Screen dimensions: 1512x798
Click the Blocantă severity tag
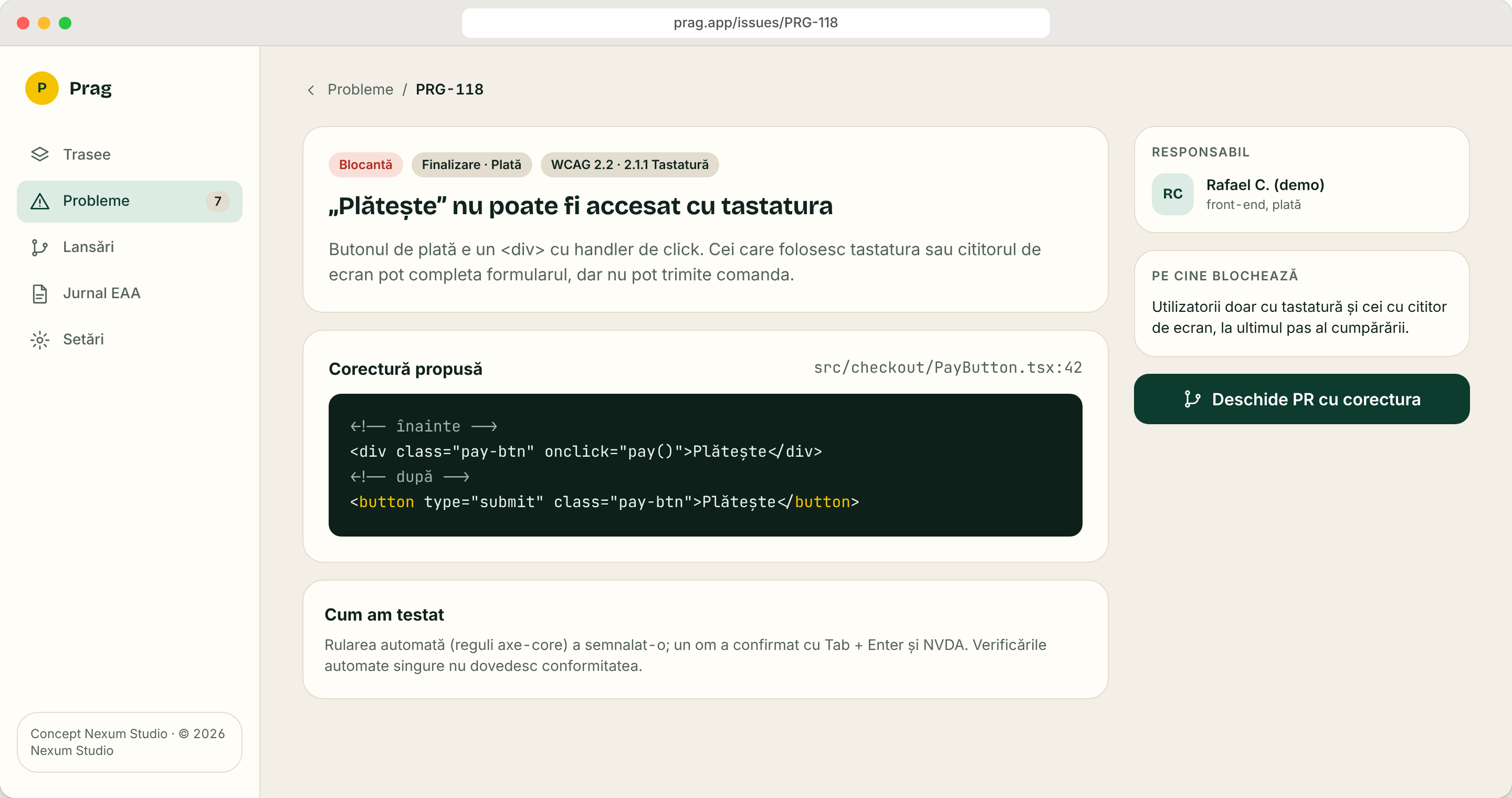[365, 165]
